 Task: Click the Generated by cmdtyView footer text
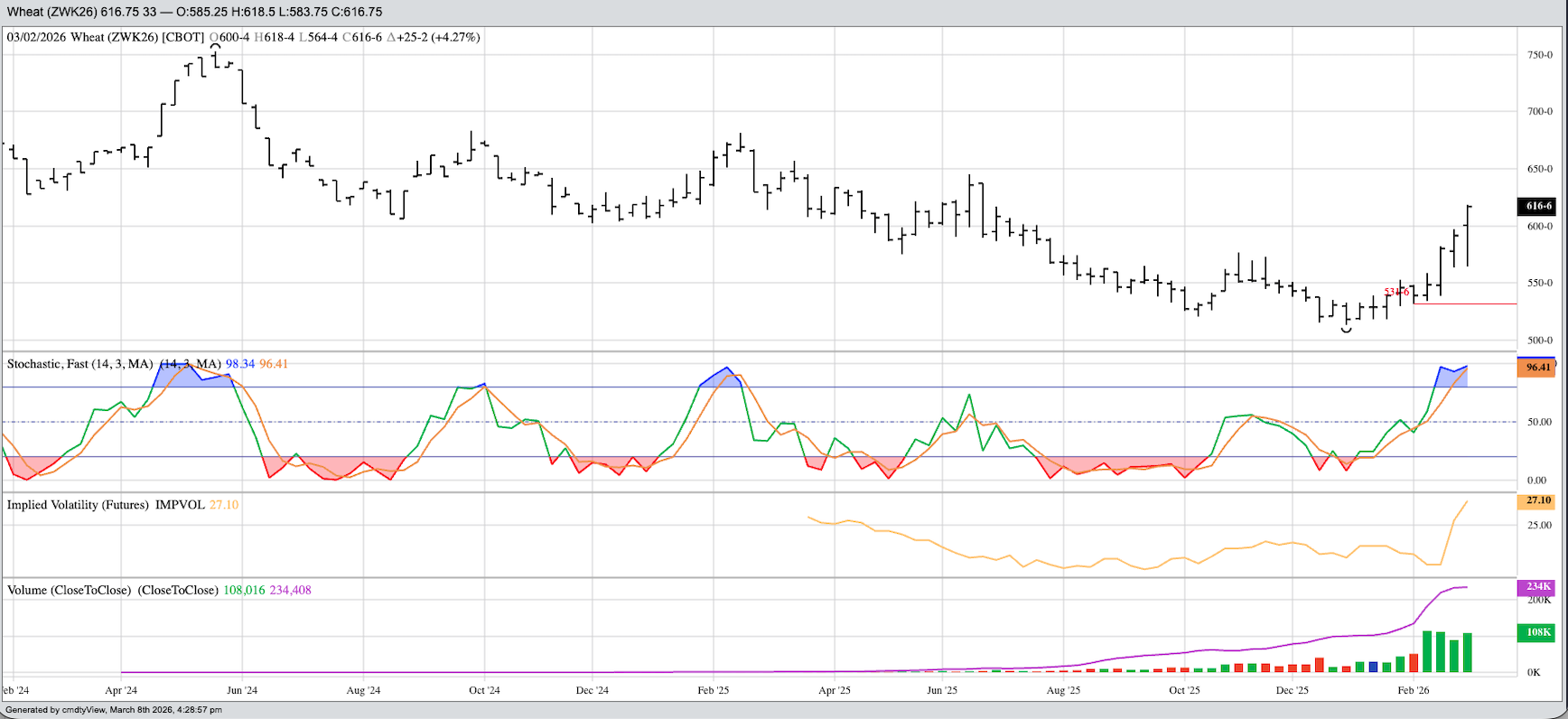[x=114, y=710]
